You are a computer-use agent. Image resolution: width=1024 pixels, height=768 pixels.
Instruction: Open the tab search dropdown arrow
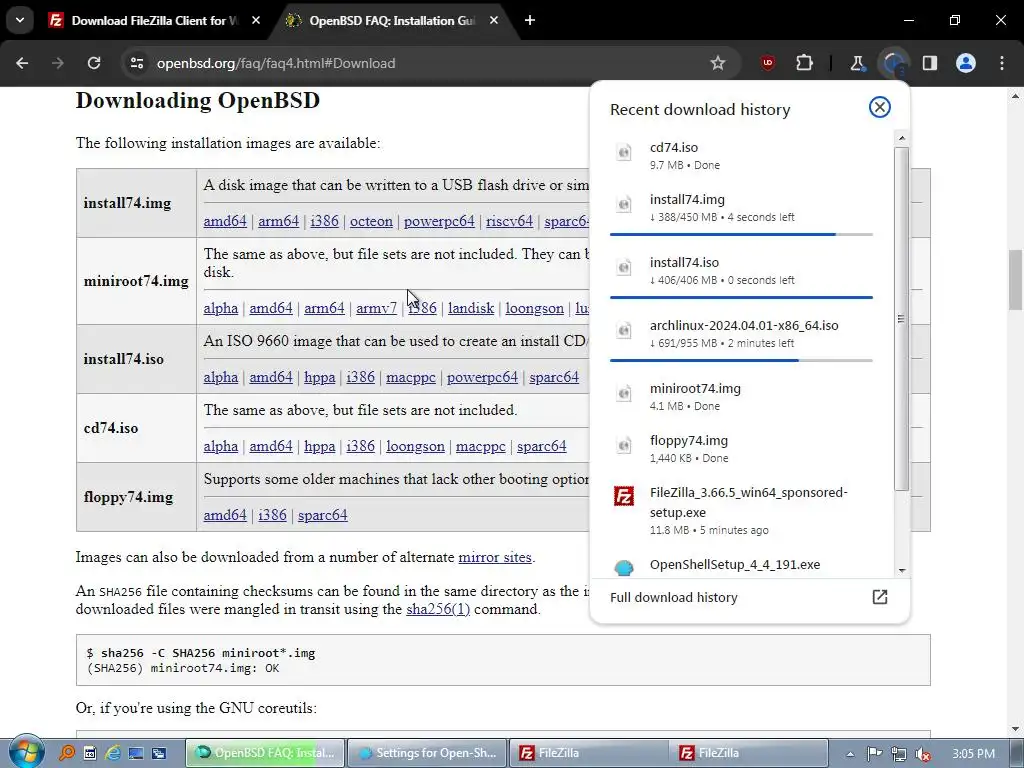tap(20, 20)
